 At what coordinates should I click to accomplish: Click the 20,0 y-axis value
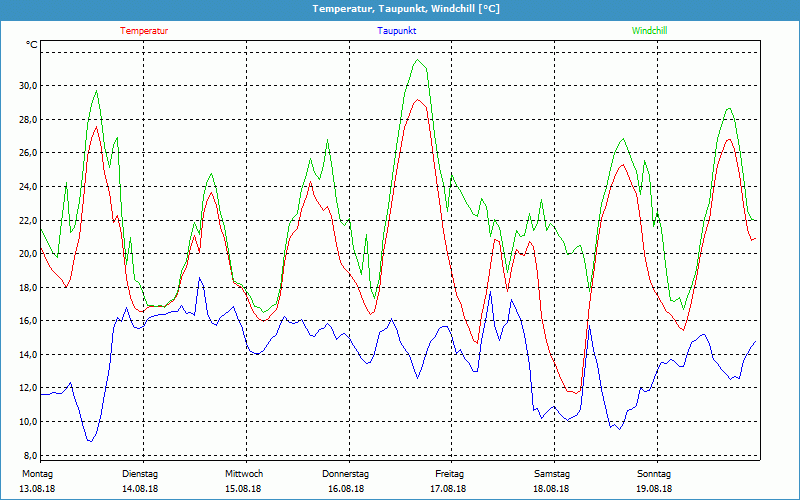click(x=29, y=254)
